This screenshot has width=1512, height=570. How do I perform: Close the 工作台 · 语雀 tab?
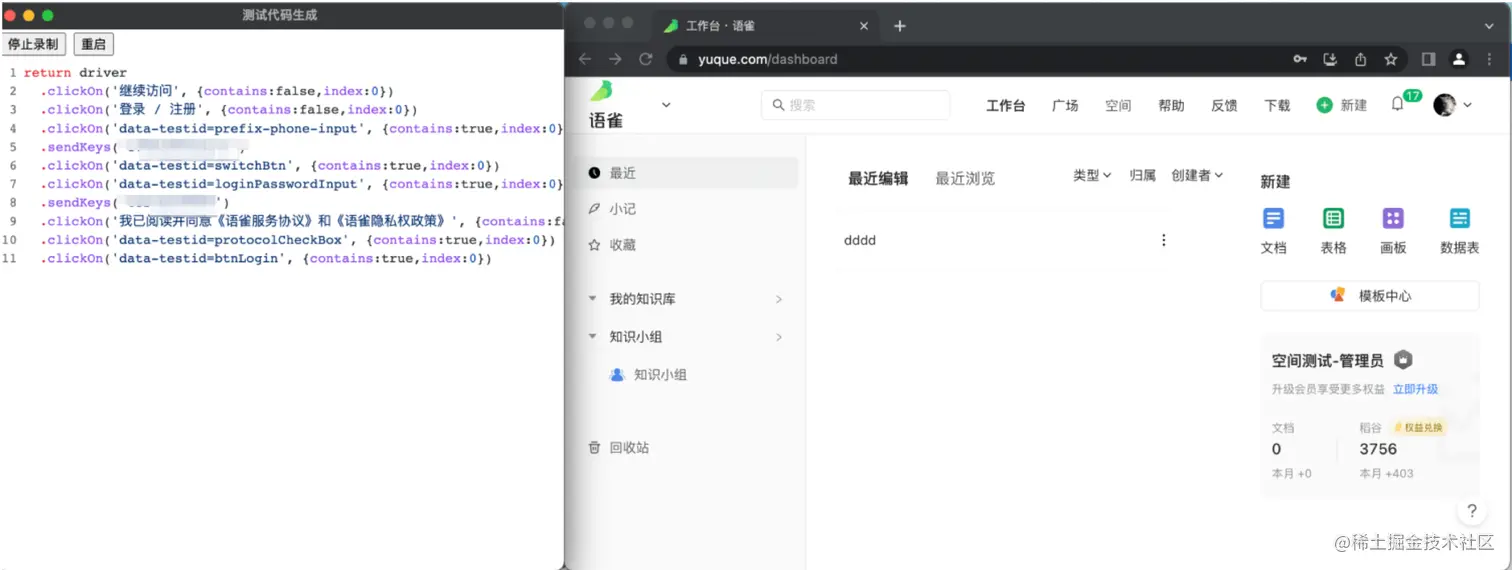(863, 26)
